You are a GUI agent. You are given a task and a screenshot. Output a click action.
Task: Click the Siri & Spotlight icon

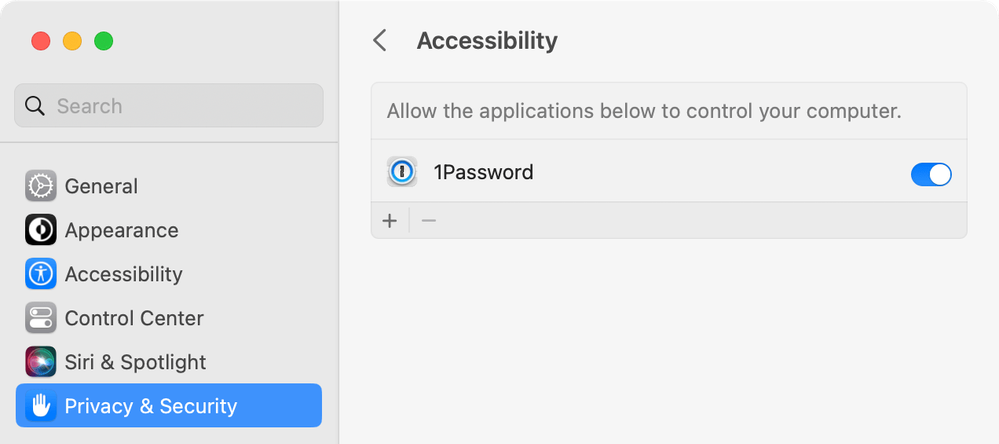click(x=40, y=362)
